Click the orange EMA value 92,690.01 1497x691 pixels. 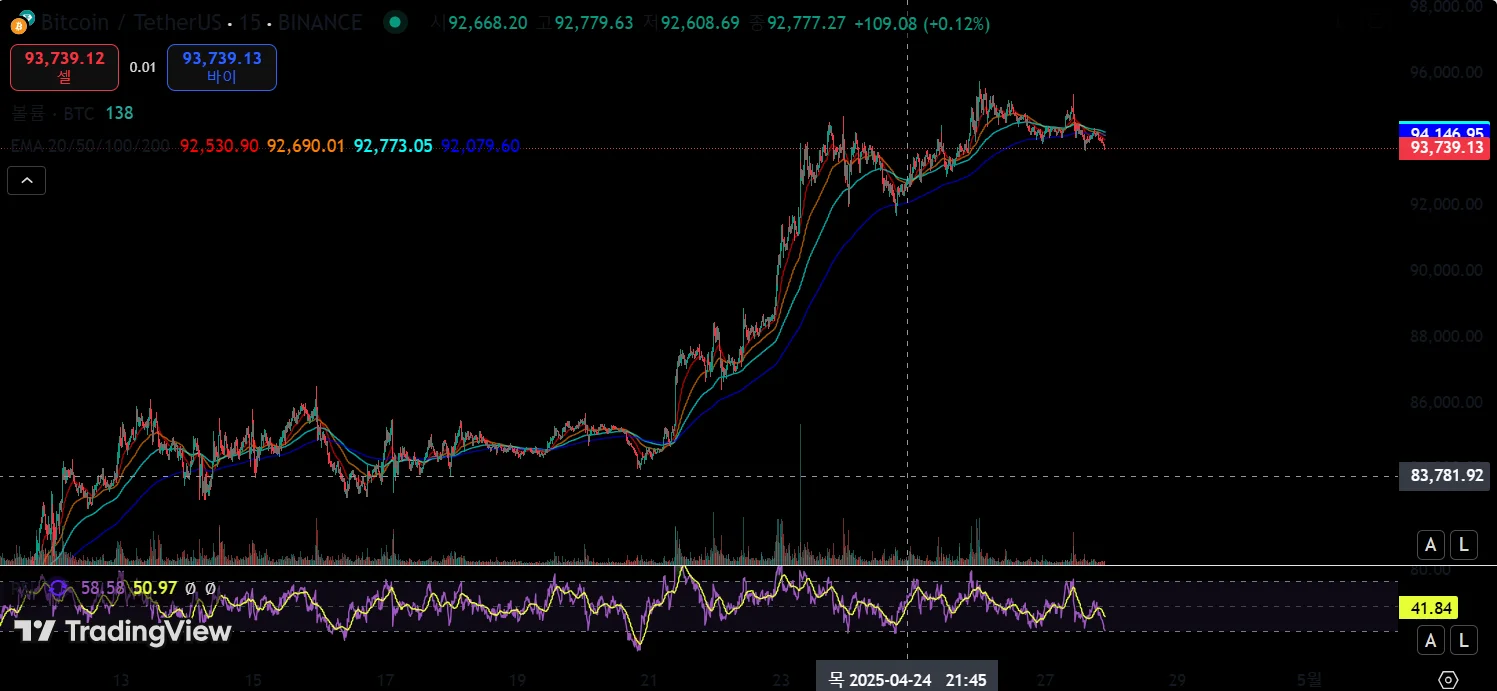(306, 146)
